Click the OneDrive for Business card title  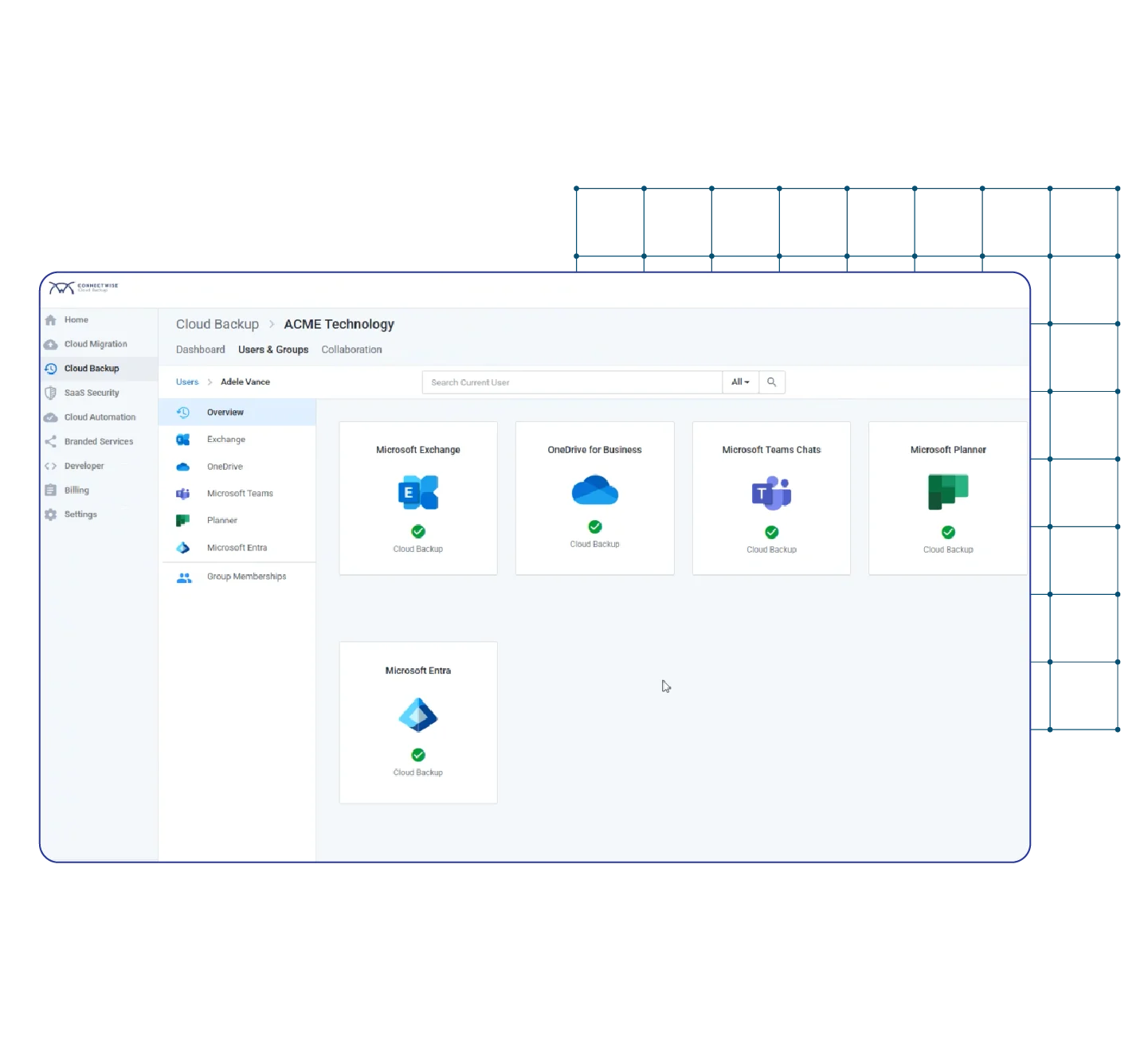tap(595, 450)
